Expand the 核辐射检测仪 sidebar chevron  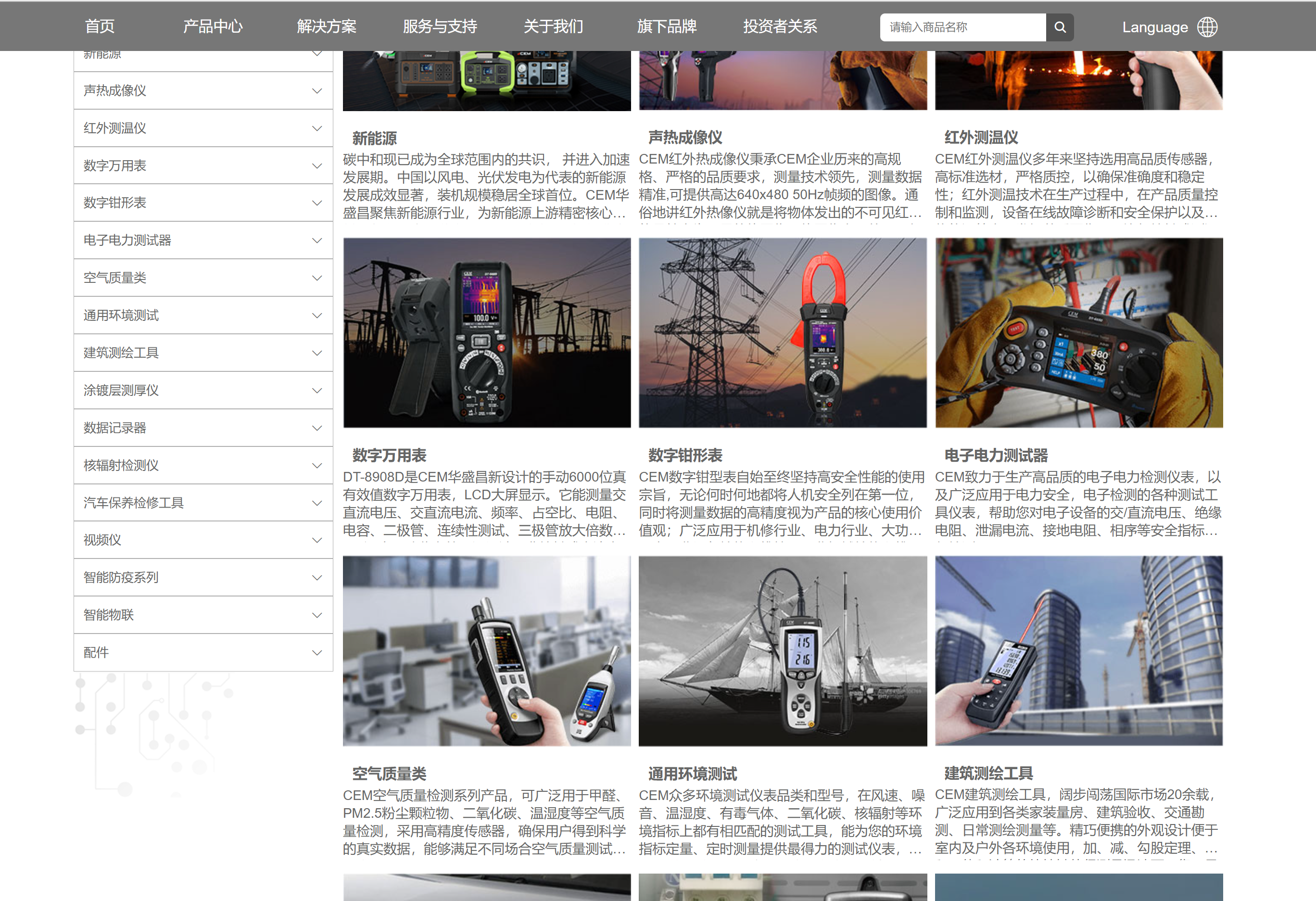click(317, 465)
